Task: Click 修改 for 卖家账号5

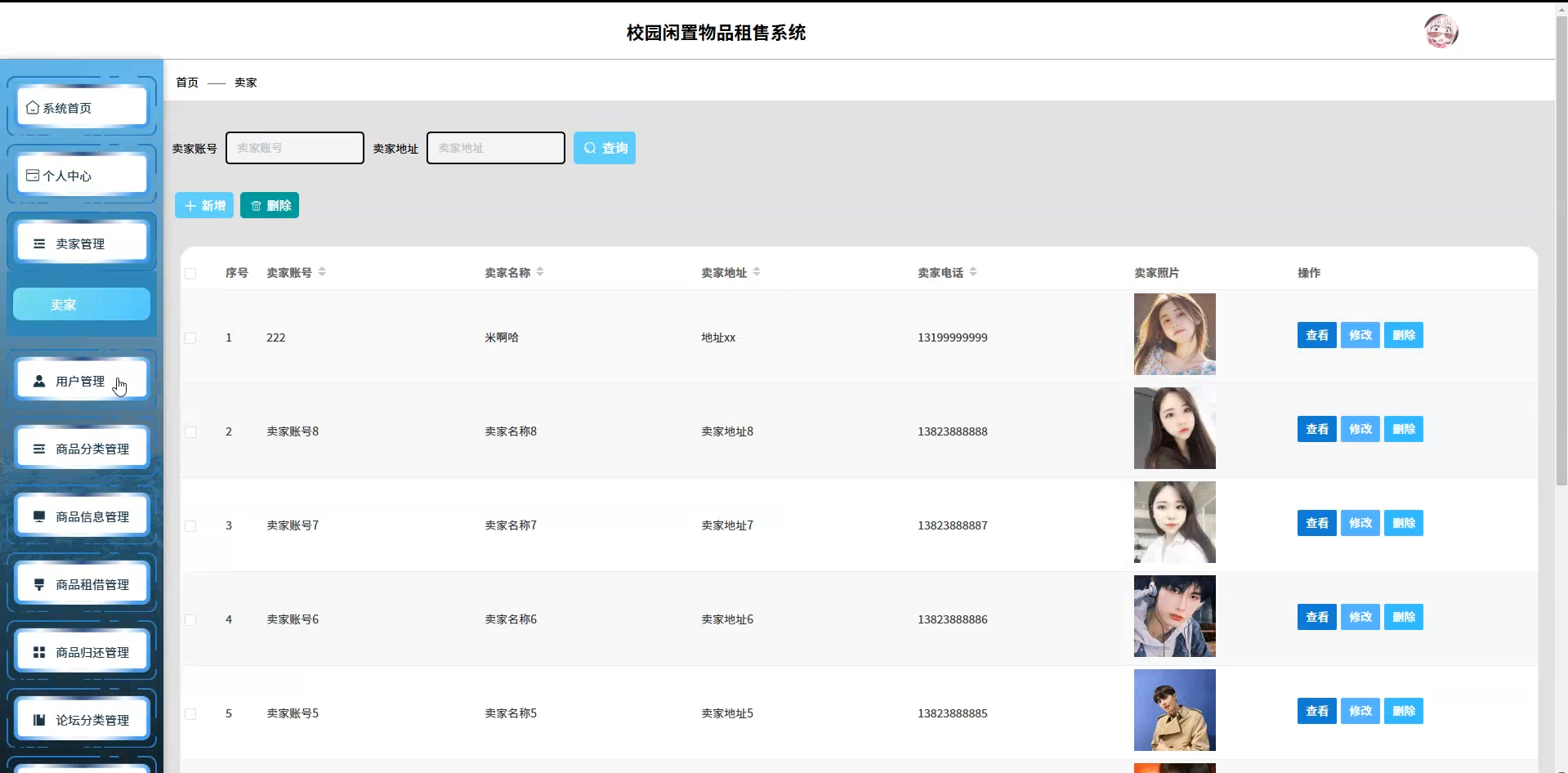Action: pos(1360,711)
